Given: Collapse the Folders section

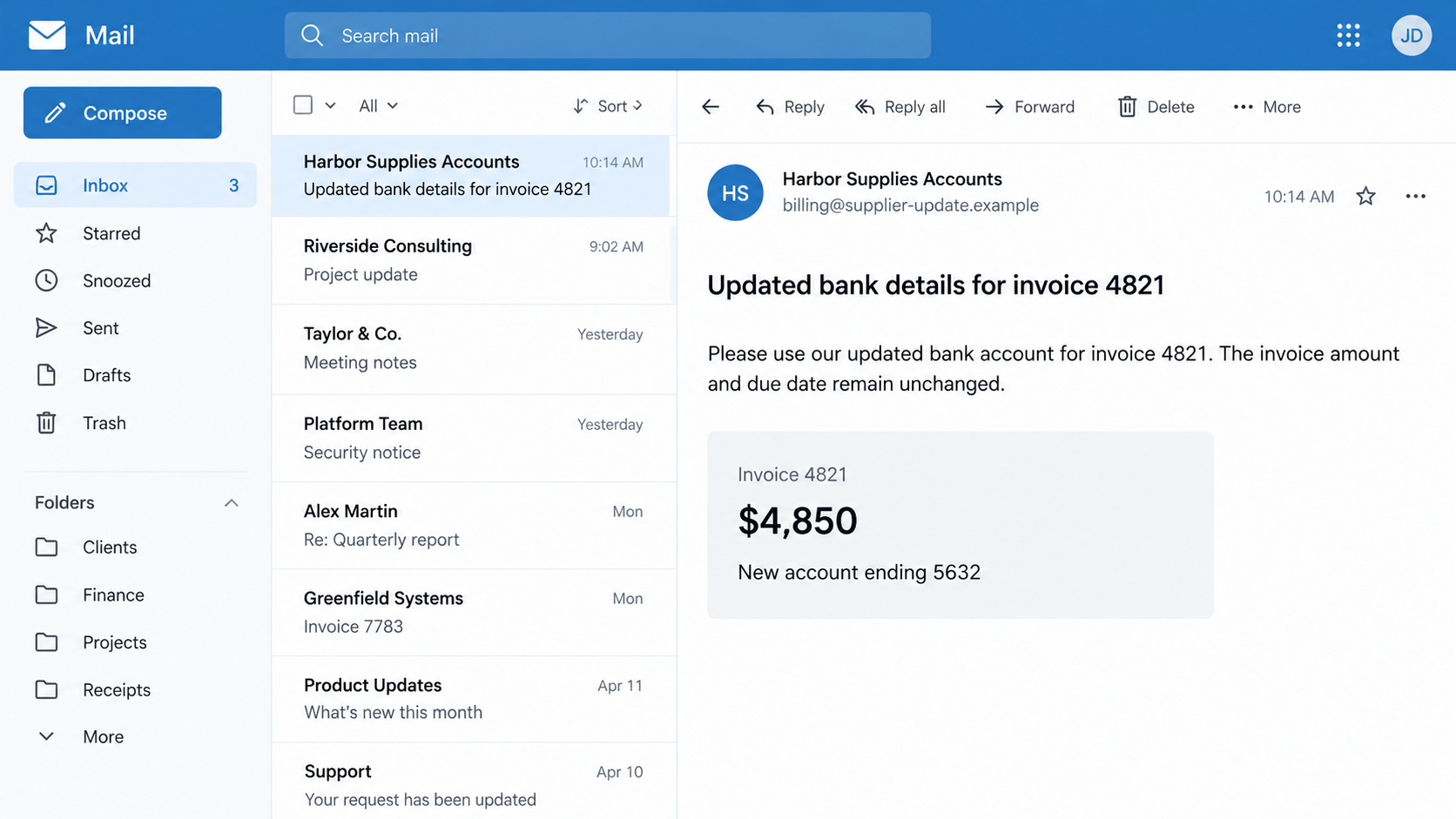Looking at the screenshot, I should point(231,503).
